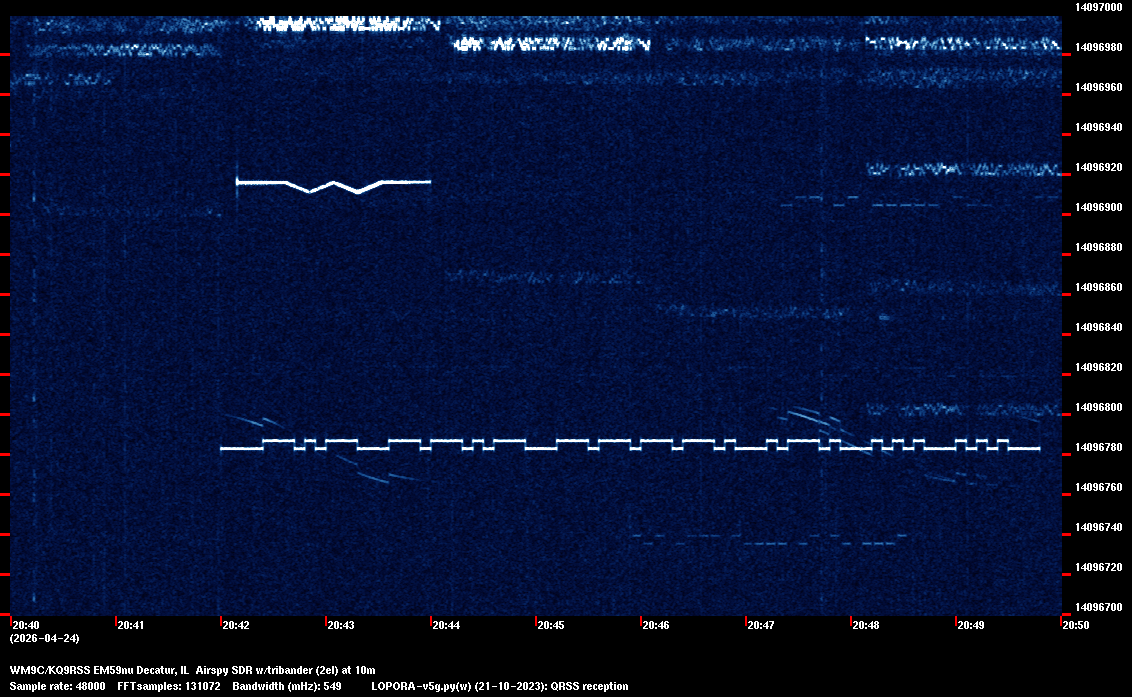Click the 14096840 frequency label

[x=1099, y=327]
